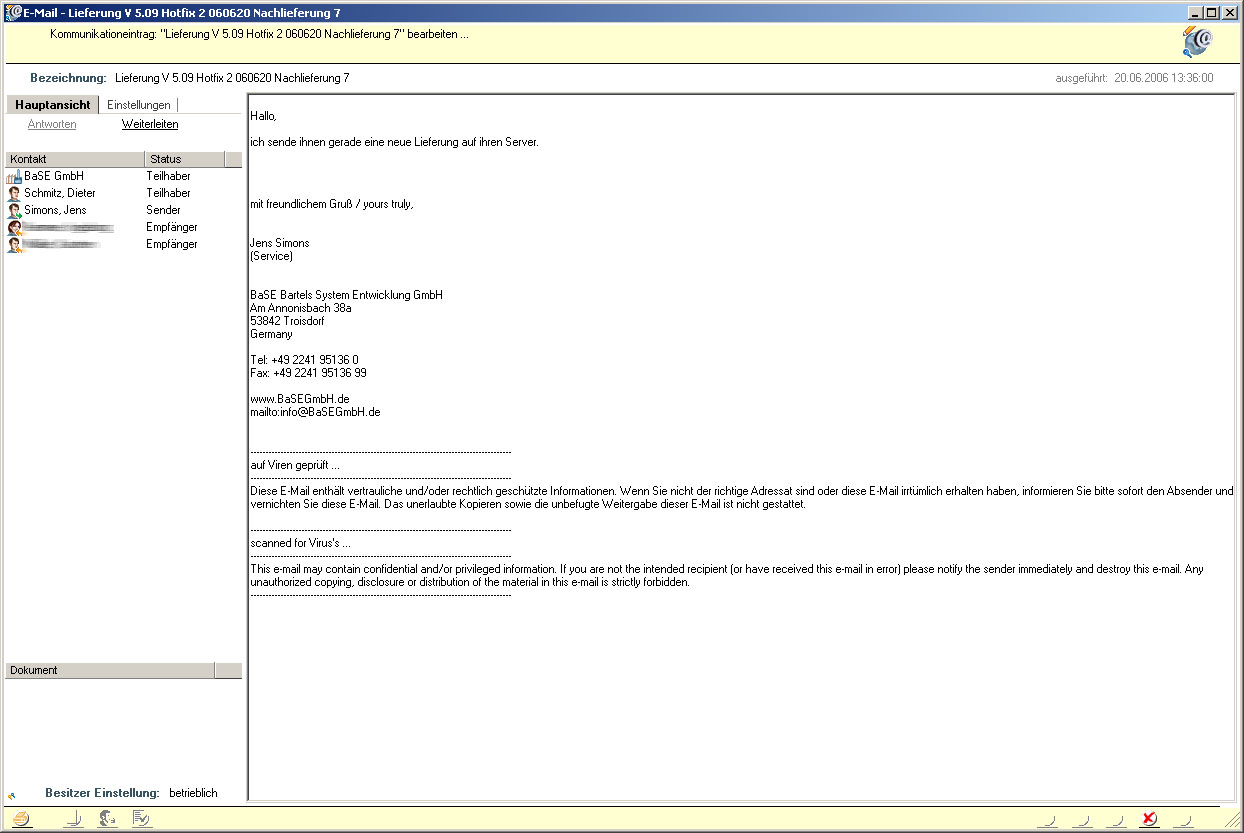Click the small key icon near Besitzer Einstellung
This screenshot has width=1244, height=833.
tap(12, 796)
